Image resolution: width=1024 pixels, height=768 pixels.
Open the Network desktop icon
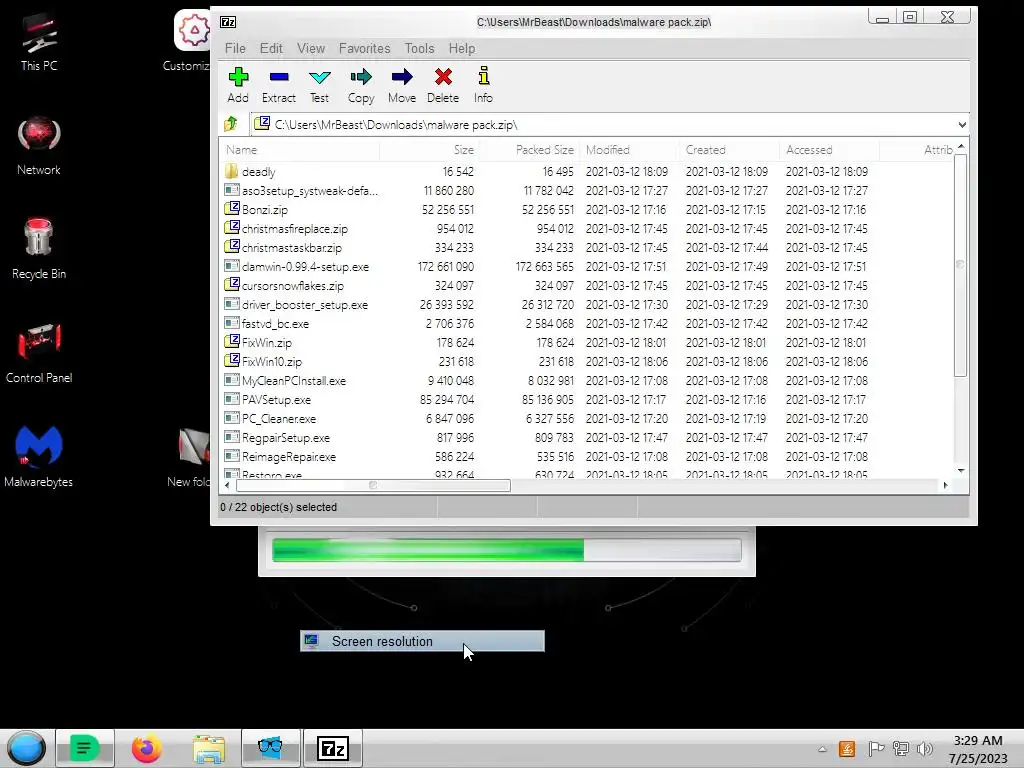point(39,146)
